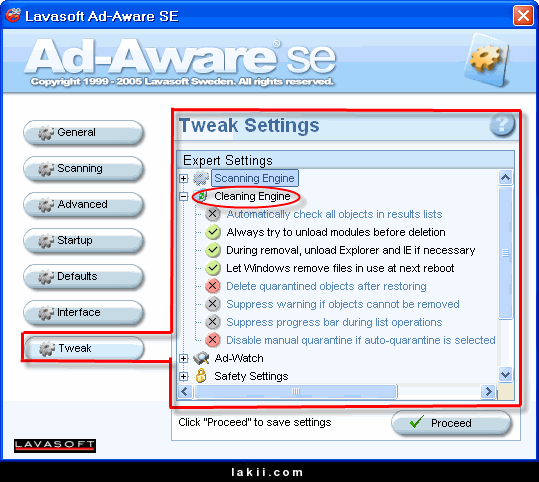The height and width of the screenshot is (482, 539).
Task: Toggle Automatically check all objects in results lists
Action: [213, 214]
